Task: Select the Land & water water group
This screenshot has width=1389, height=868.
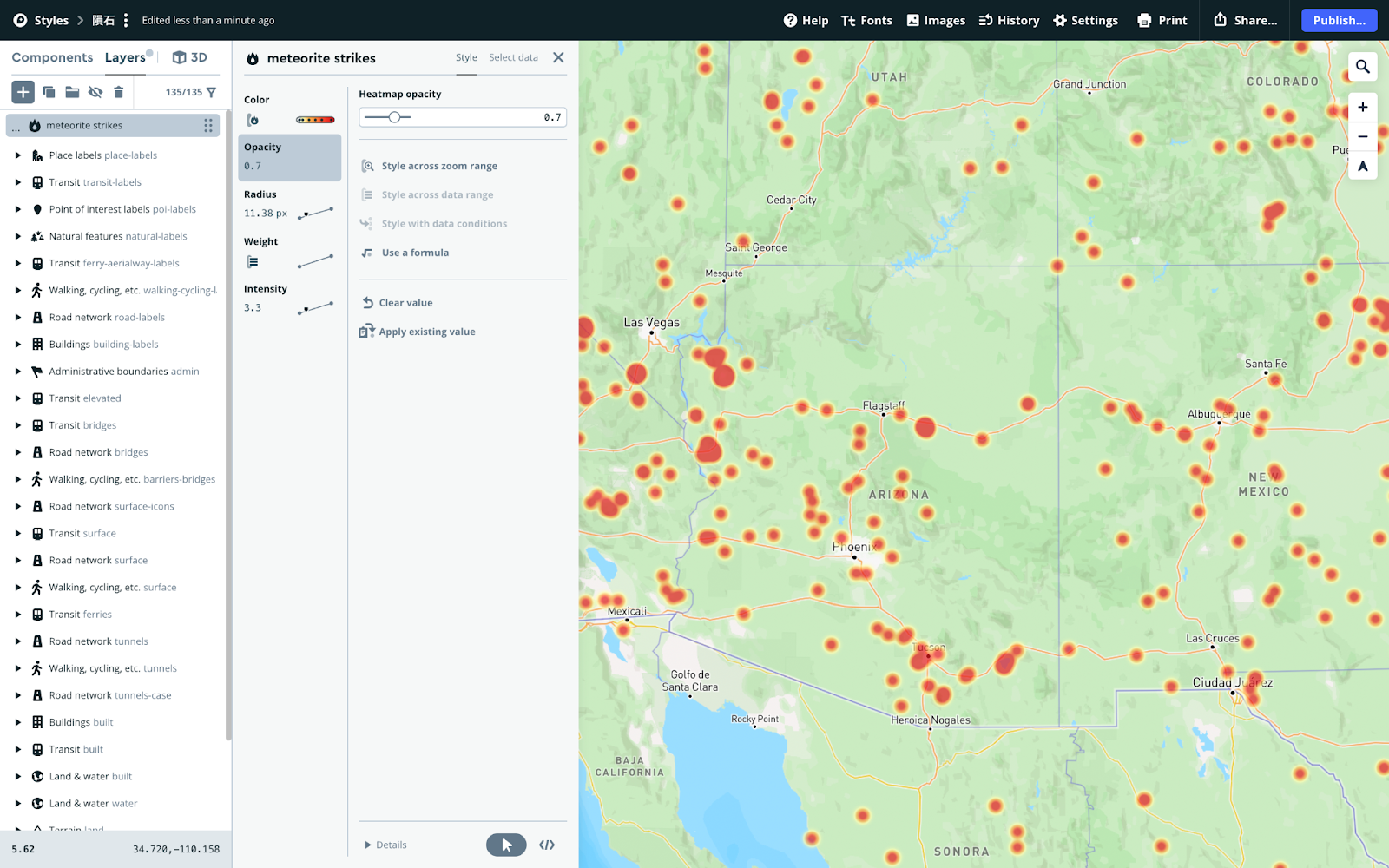Action: [x=113, y=804]
